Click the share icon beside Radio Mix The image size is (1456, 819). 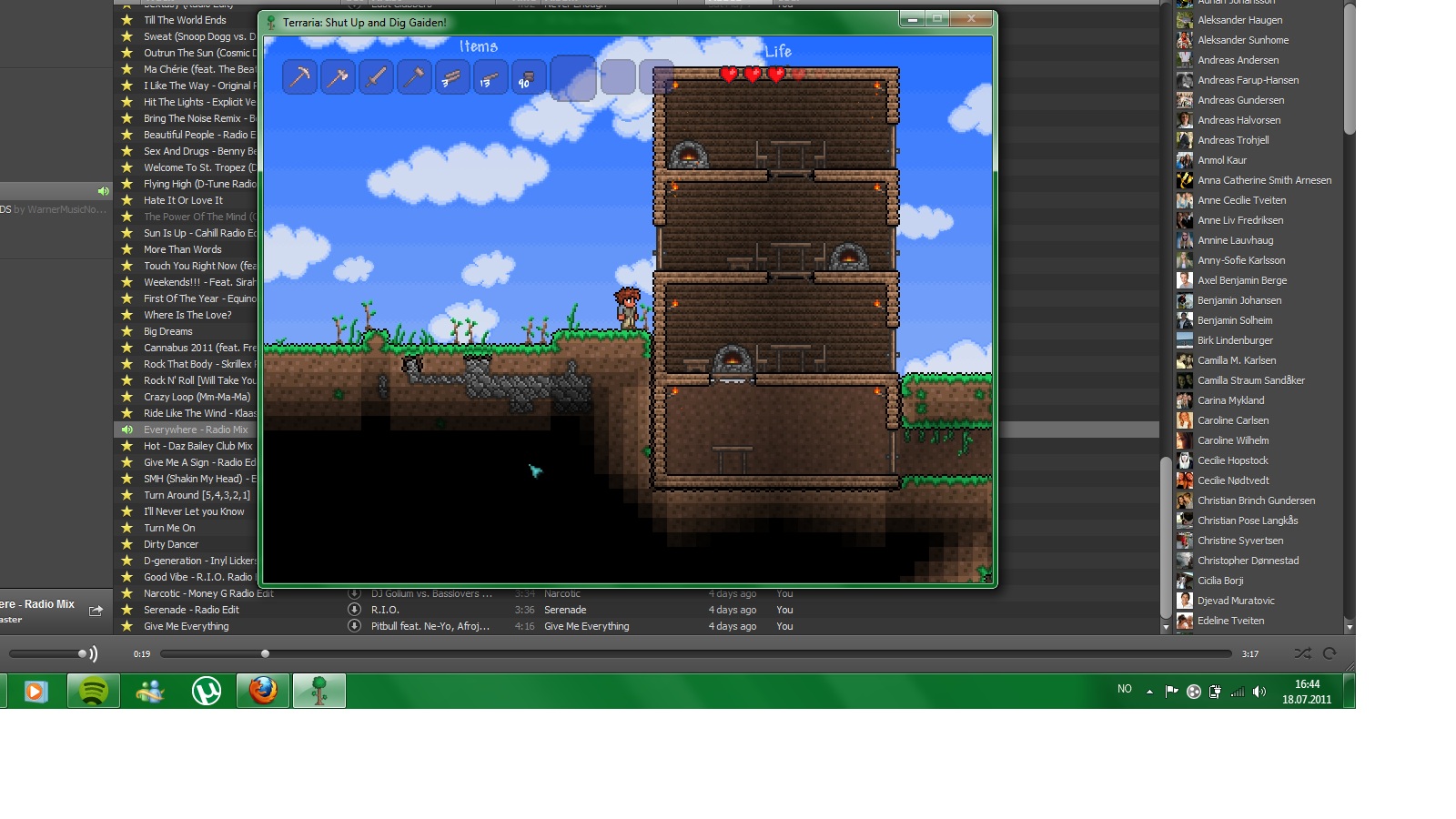tap(96, 611)
